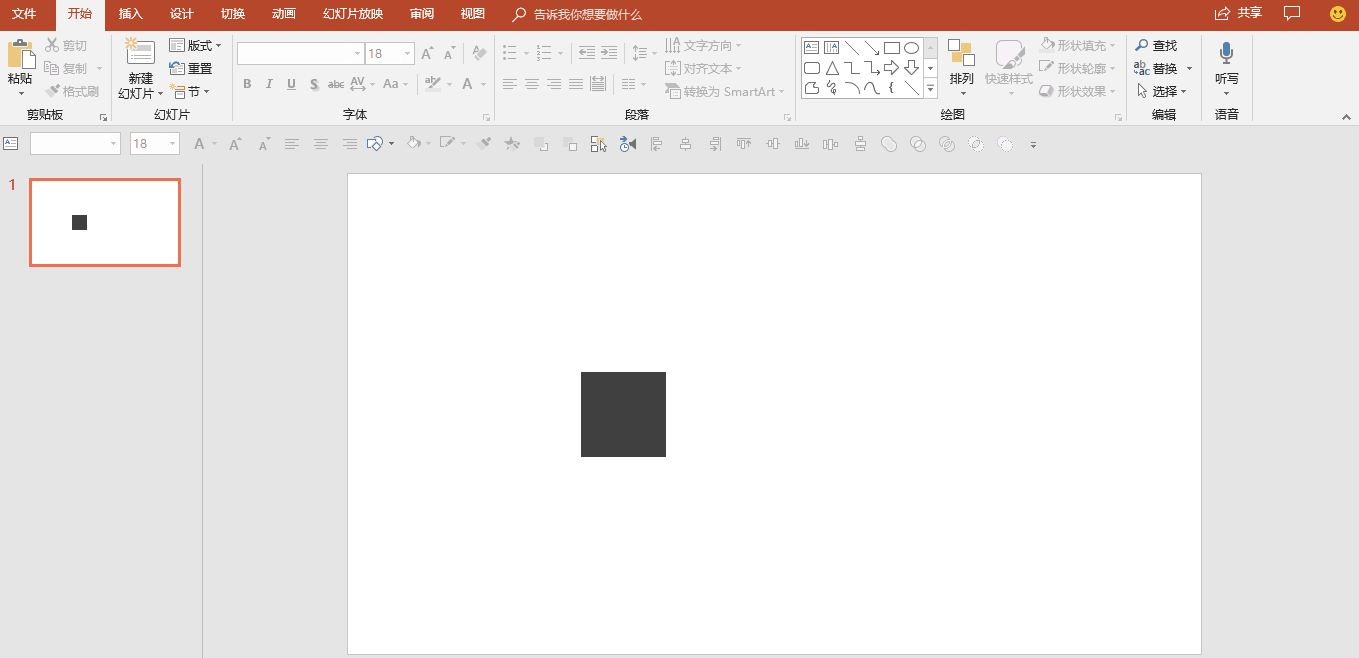This screenshot has height=658, width=1359.
Task: Toggle Bold text formatting
Action: coord(247,84)
